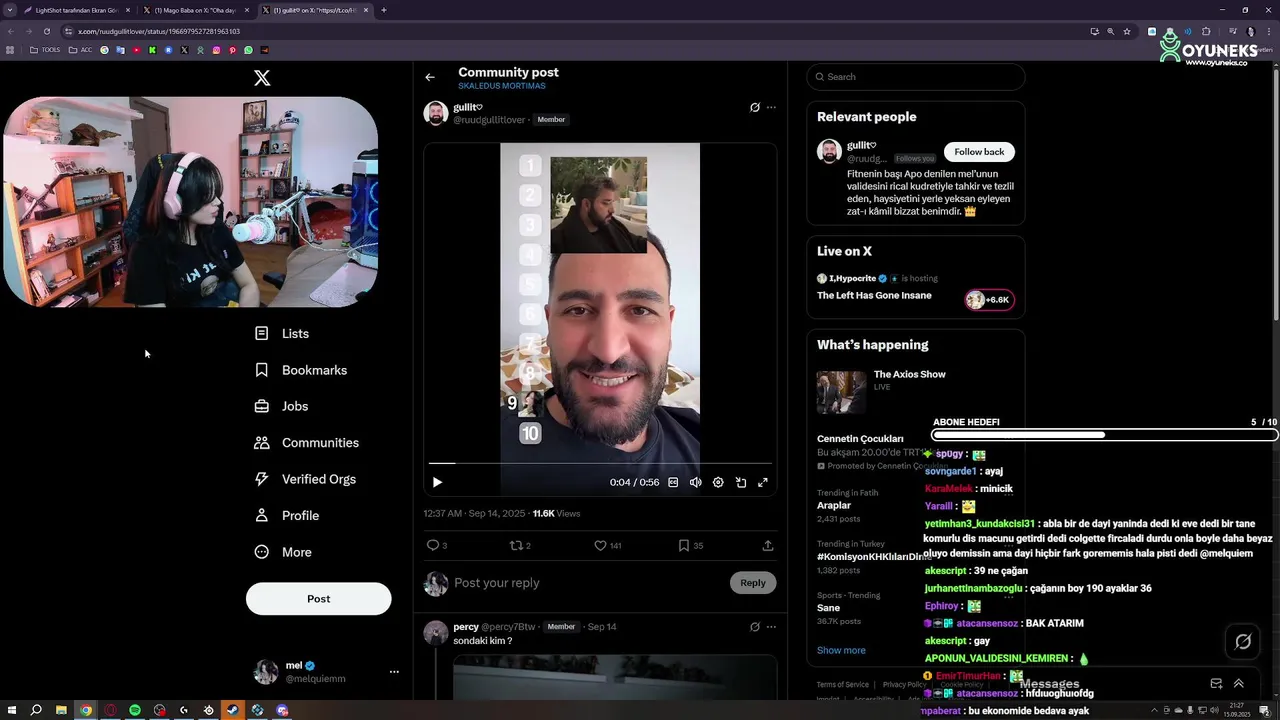Click the Search input box
The image size is (1280, 720).
(x=916, y=77)
